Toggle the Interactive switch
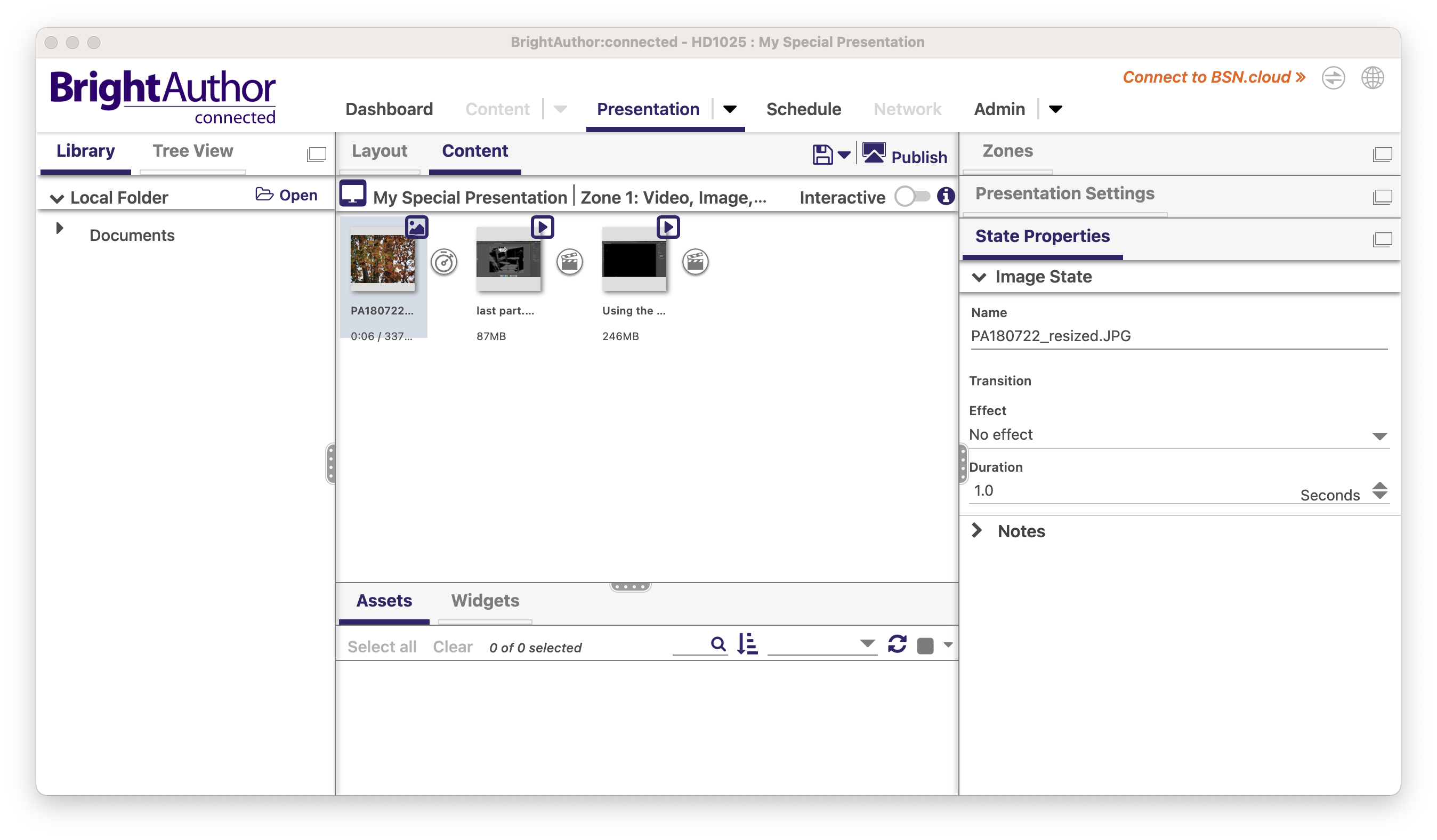Image resolution: width=1437 pixels, height=840 pixels. (912, 197)
